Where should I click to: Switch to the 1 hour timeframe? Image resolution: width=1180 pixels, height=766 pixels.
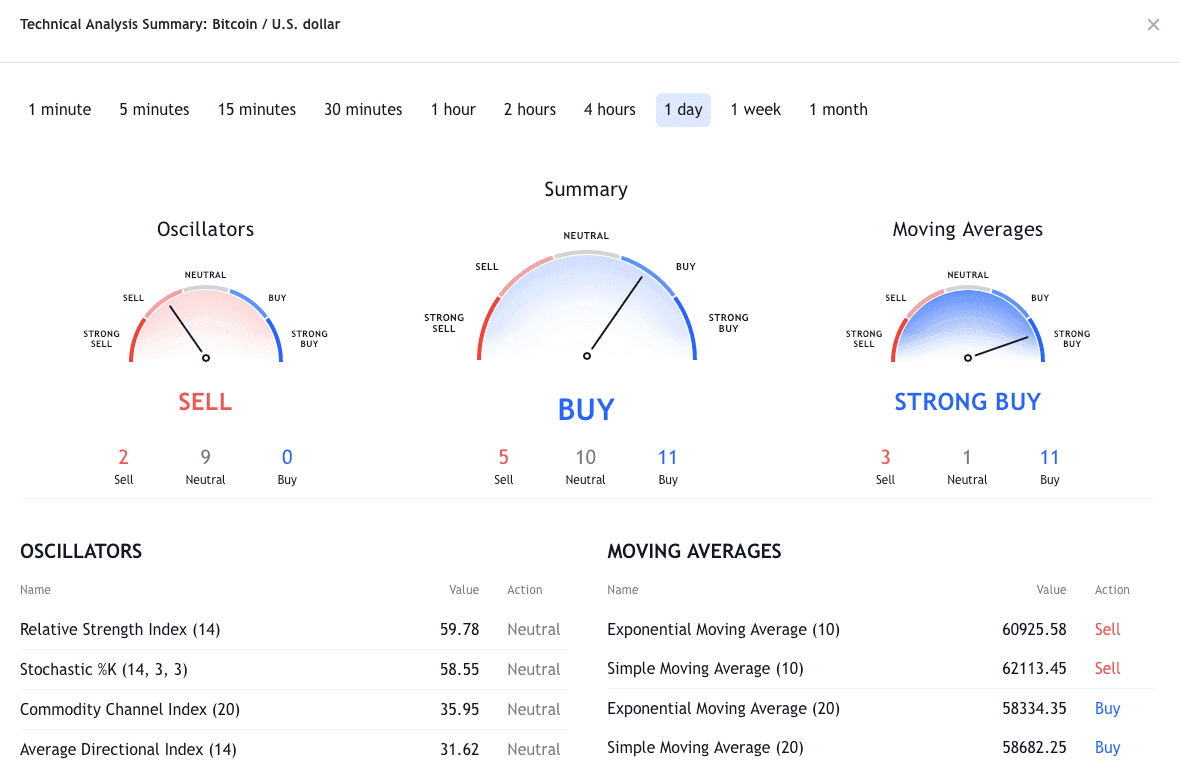[453, 110]
